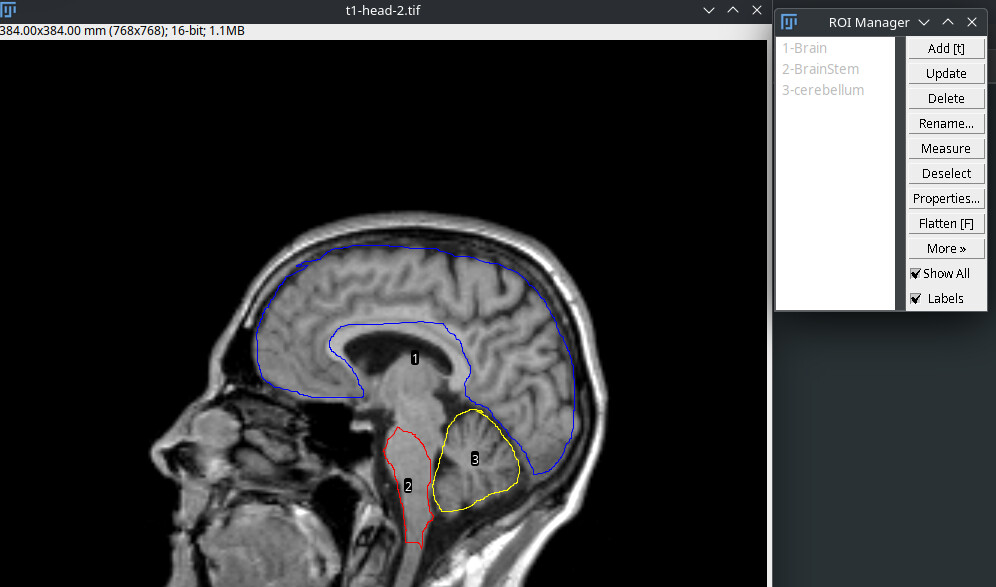Flatten the ROI overlays
996x587 pixels.
945,222
